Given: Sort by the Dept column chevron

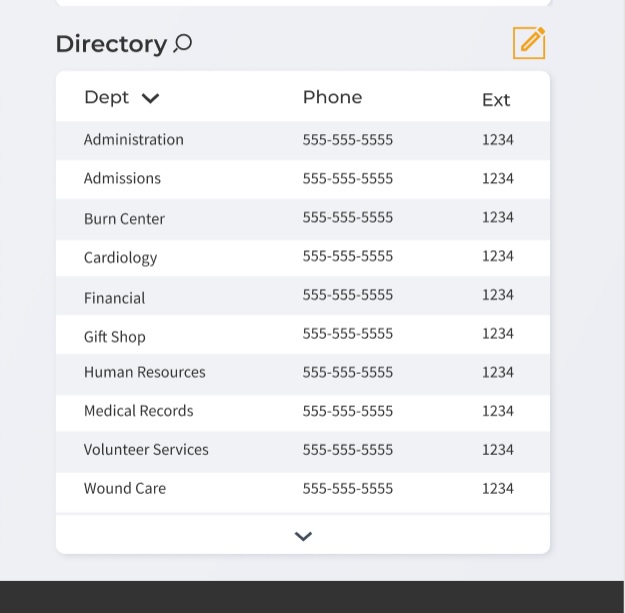Looking at the screenshot, I should tap(151, 98).
